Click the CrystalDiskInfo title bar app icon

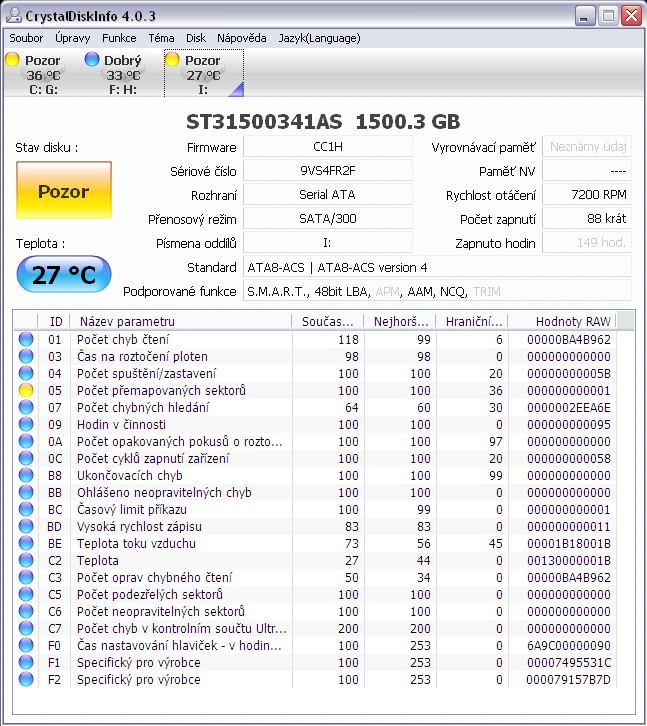click(14, 16)
